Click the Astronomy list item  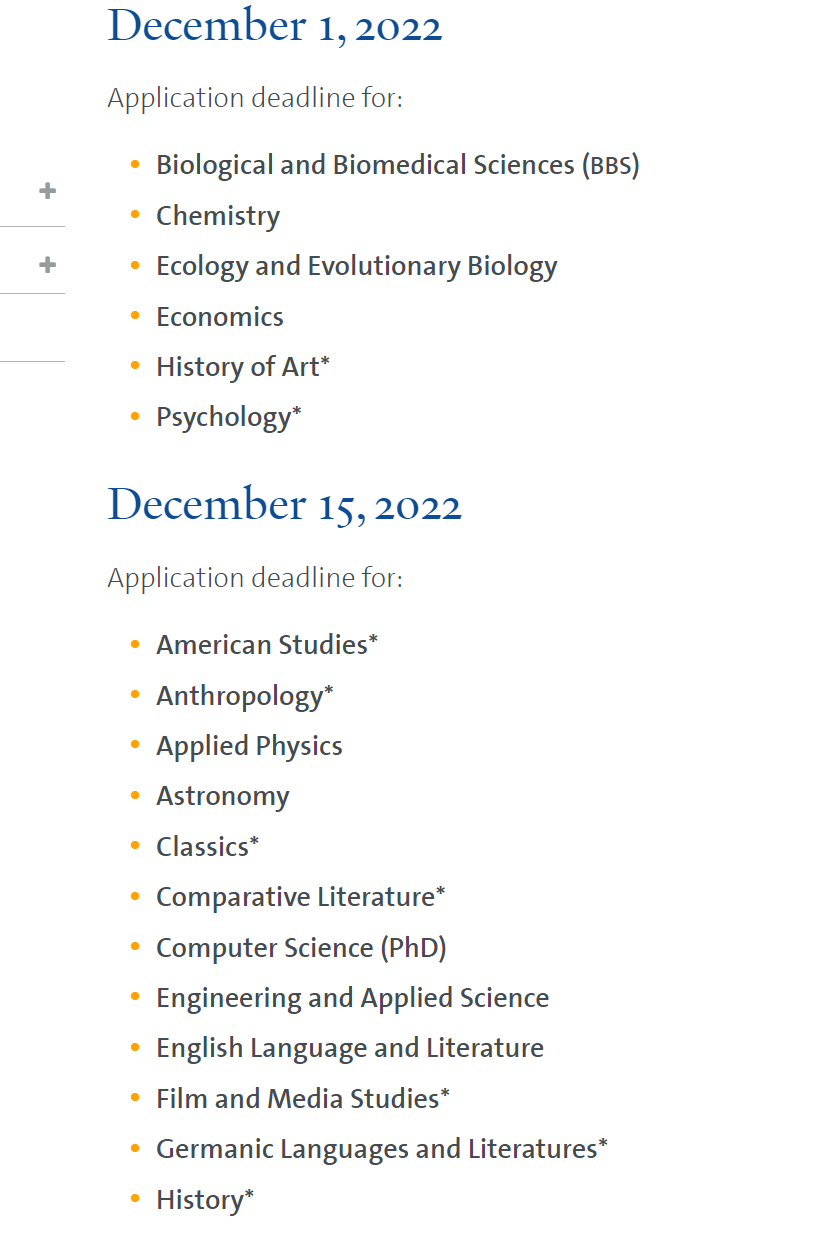click(223, 796)
